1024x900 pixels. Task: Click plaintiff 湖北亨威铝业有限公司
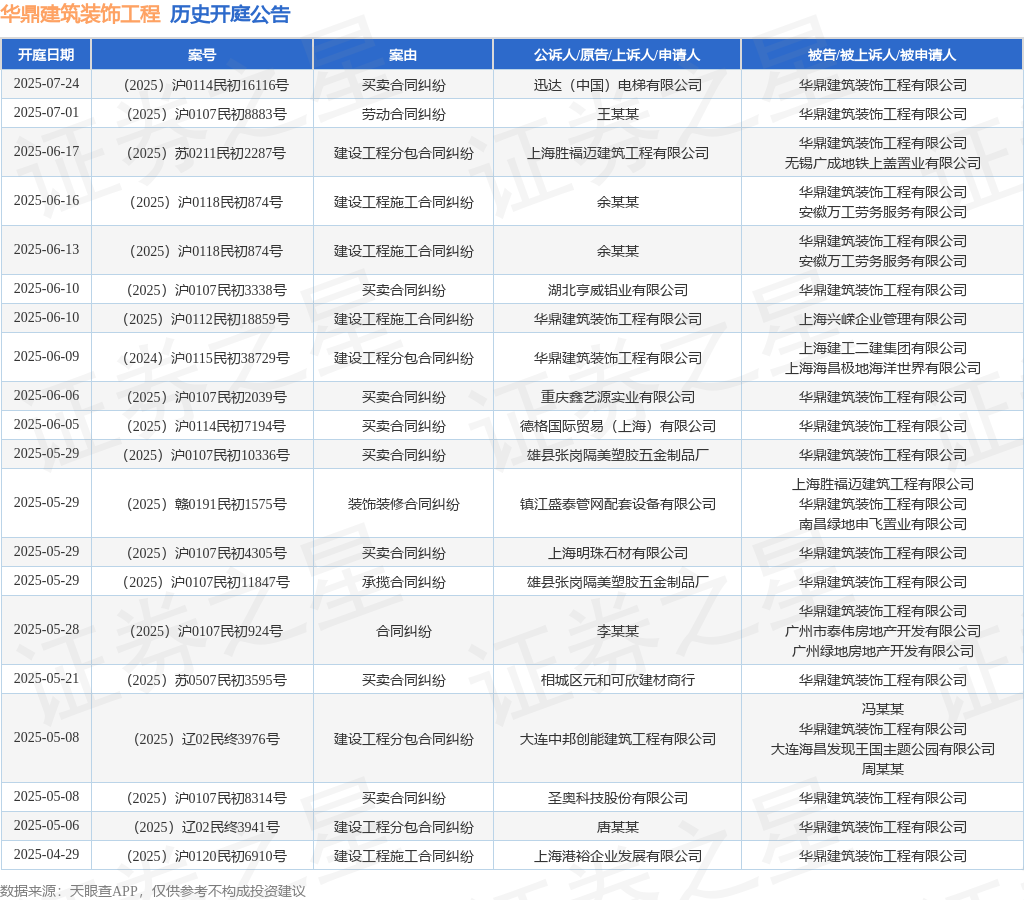[x=617, y=290]
